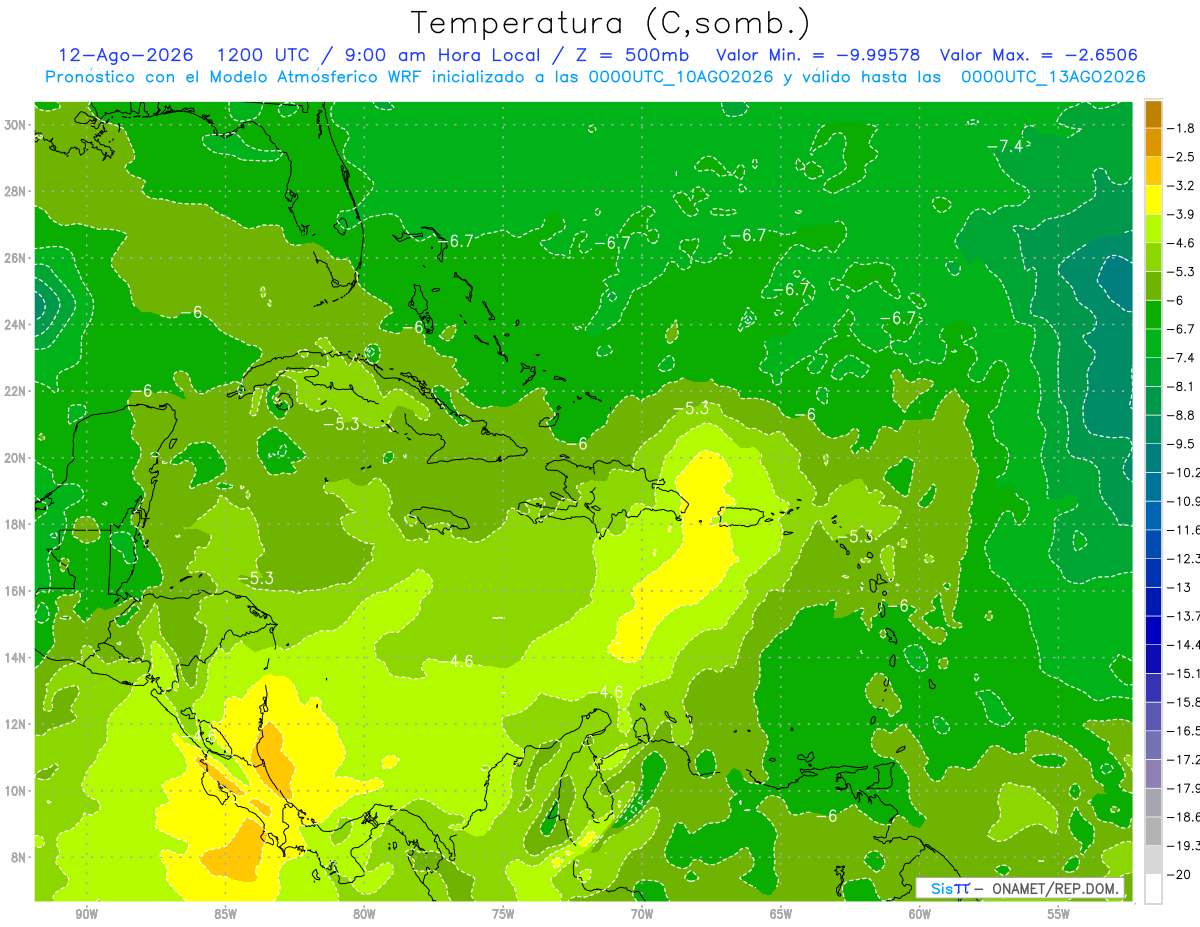1200x927 pixels.
Task: Click the "90W" longitude axis label
Action: (x=86, y=915)
